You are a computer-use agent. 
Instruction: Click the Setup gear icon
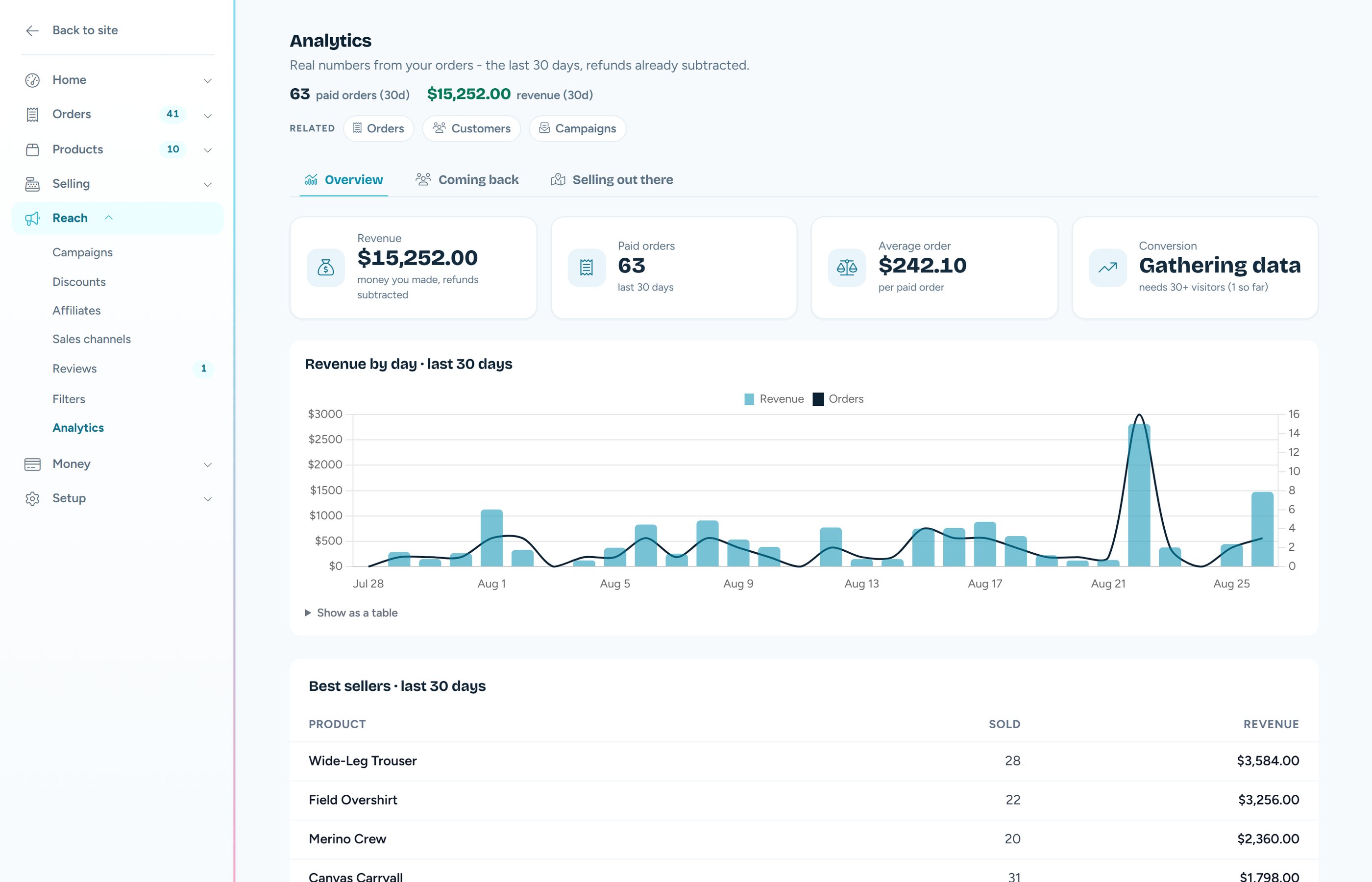[33, 498]
